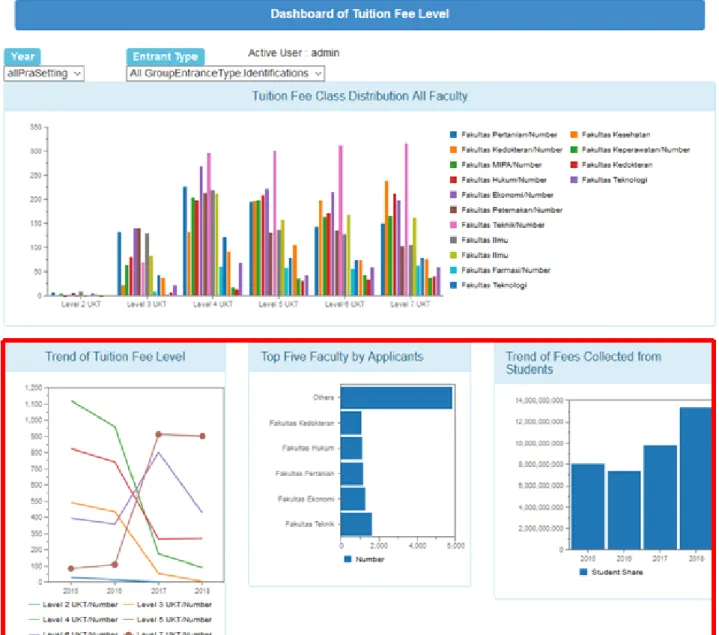719x635 pixels.
Task: Click the Level 7 UKT data point at 2016
Action: (x=115, y=564)
